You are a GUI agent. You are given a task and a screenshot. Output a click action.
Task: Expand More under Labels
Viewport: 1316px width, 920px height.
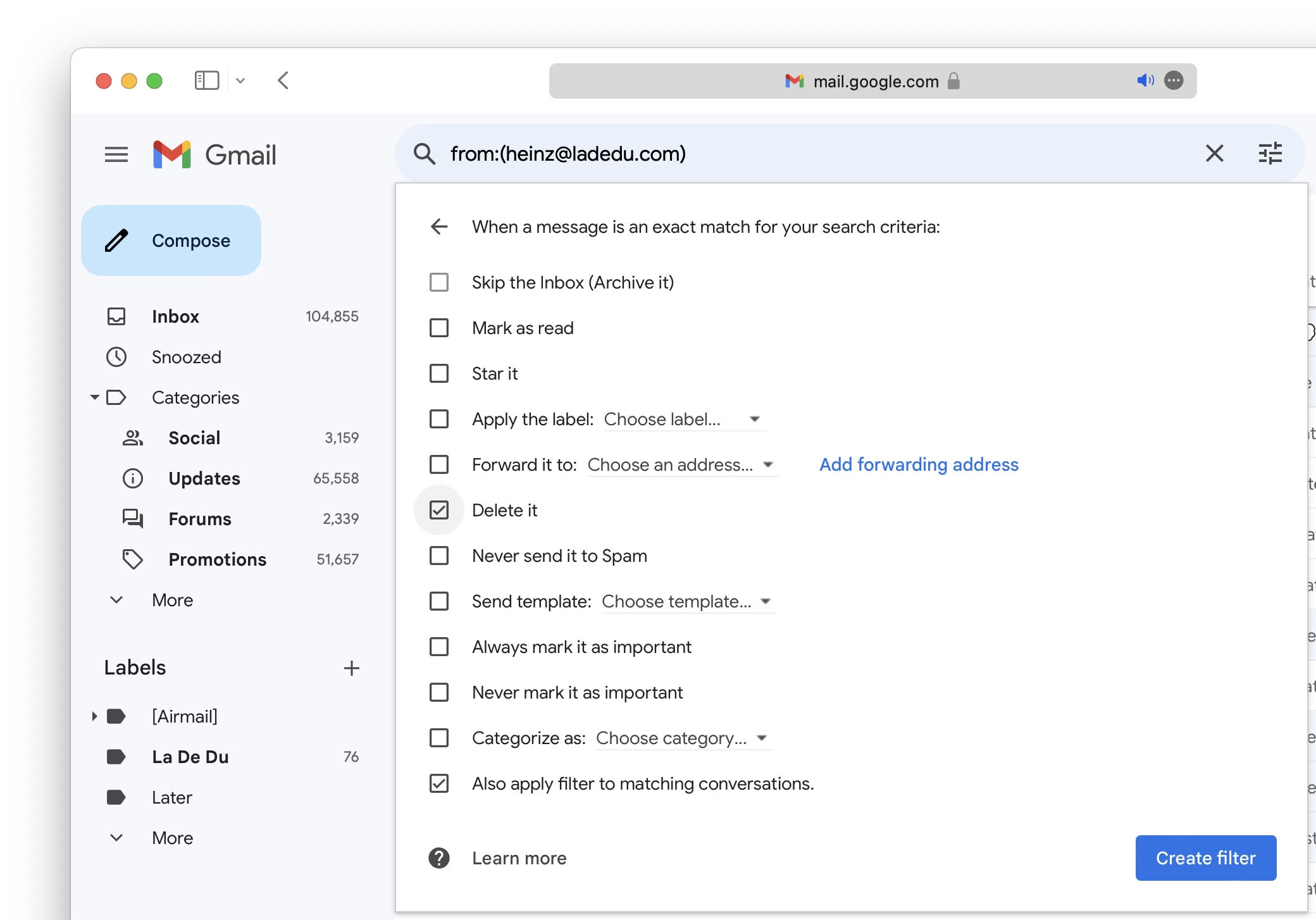click(172, 838)
